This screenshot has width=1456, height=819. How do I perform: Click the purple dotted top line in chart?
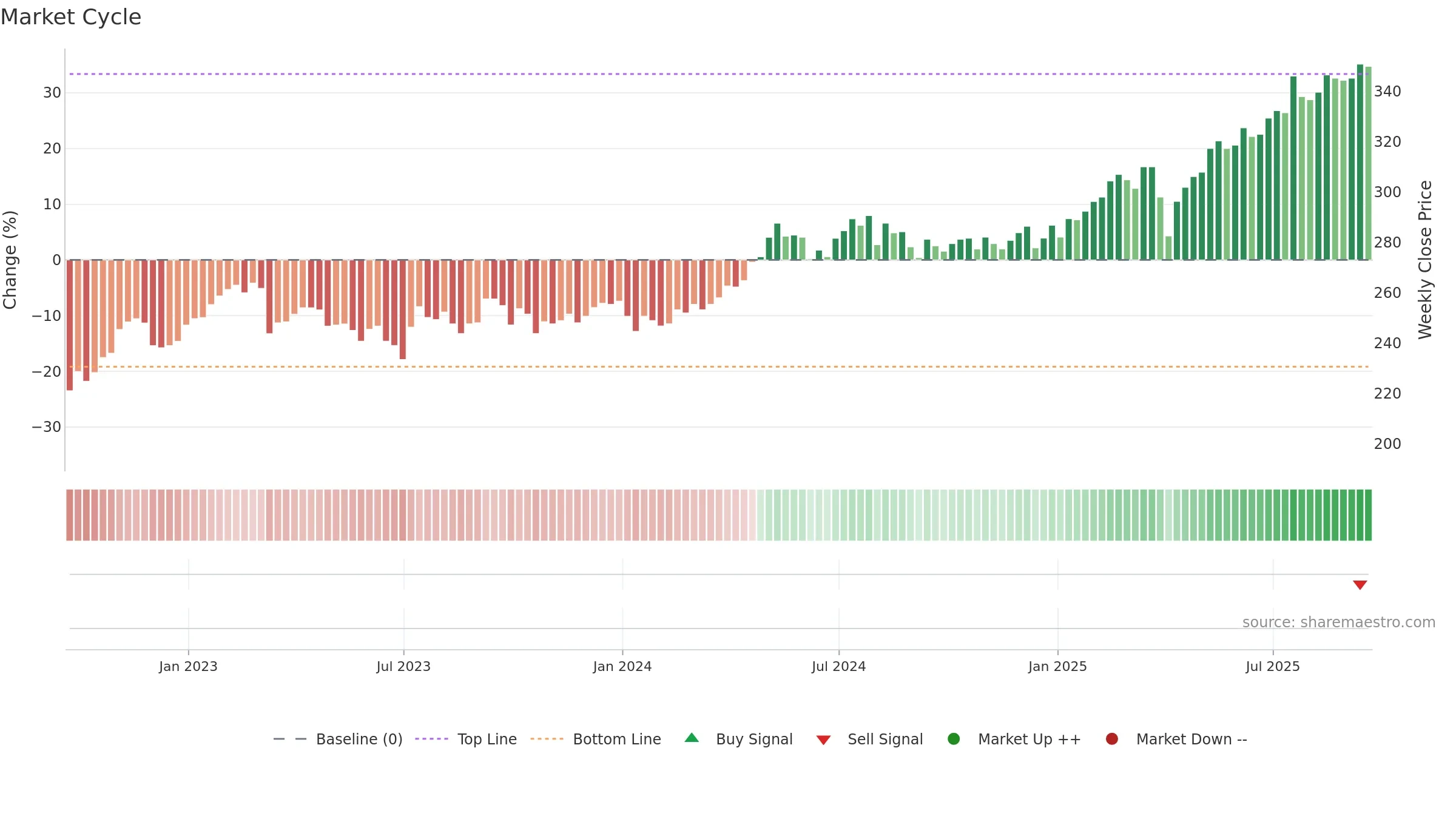tap(719, 74)
